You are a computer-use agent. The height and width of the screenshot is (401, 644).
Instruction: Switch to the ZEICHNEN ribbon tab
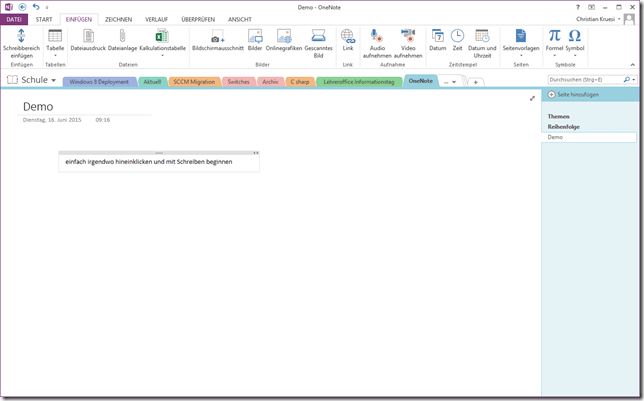pos(118,19)
